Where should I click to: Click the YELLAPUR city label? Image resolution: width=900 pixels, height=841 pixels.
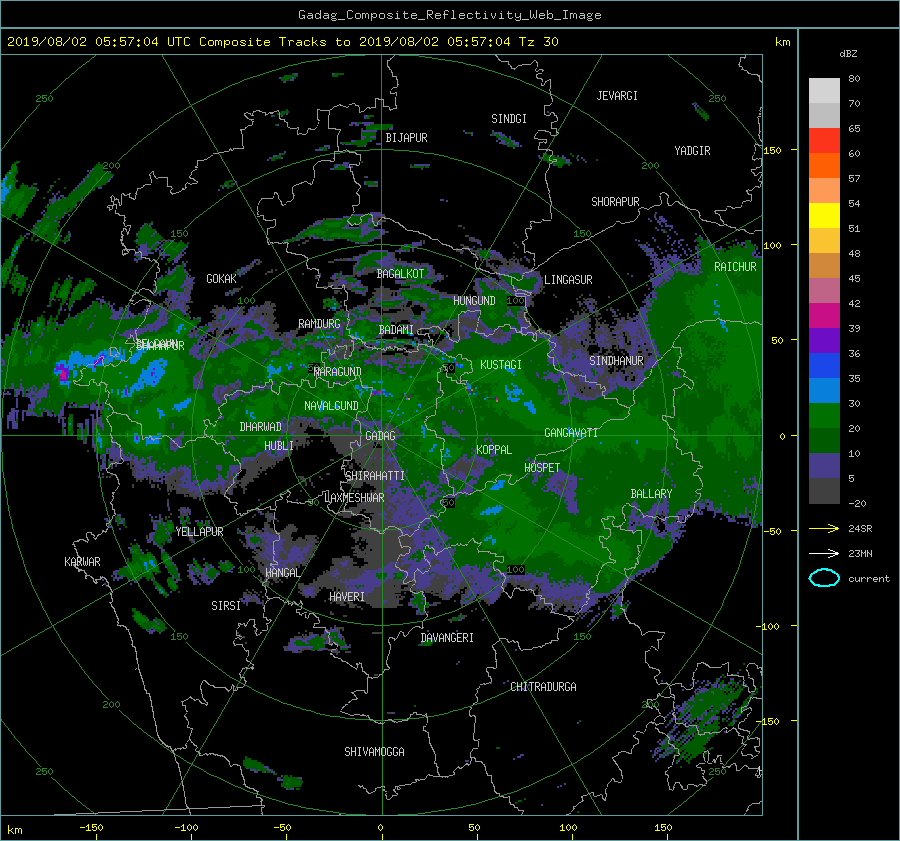(x=199, y=532)
